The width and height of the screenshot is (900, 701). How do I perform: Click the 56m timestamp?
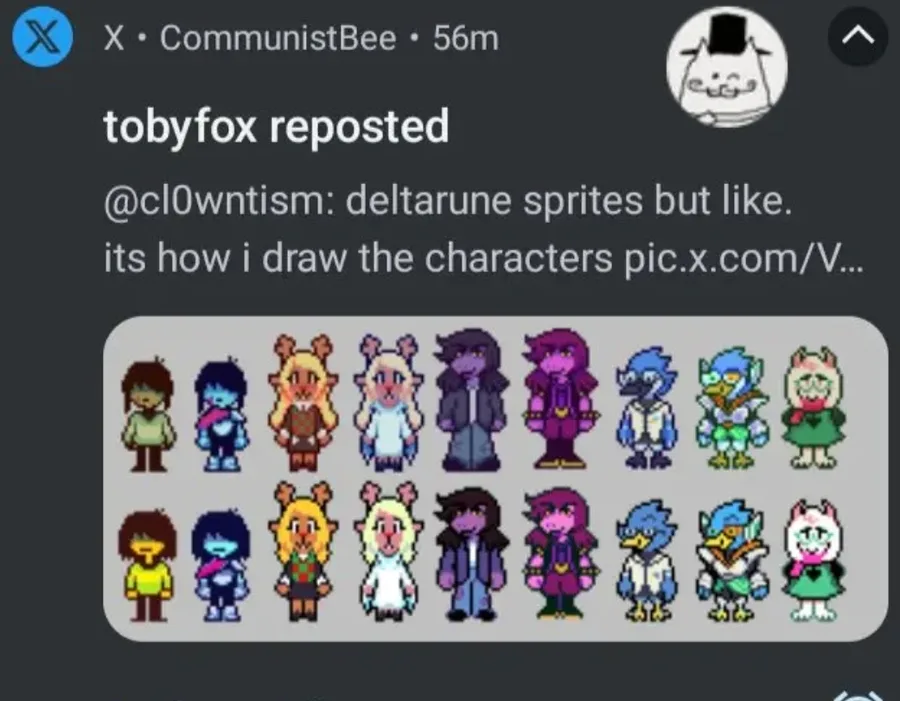click(x=466, y=39)
